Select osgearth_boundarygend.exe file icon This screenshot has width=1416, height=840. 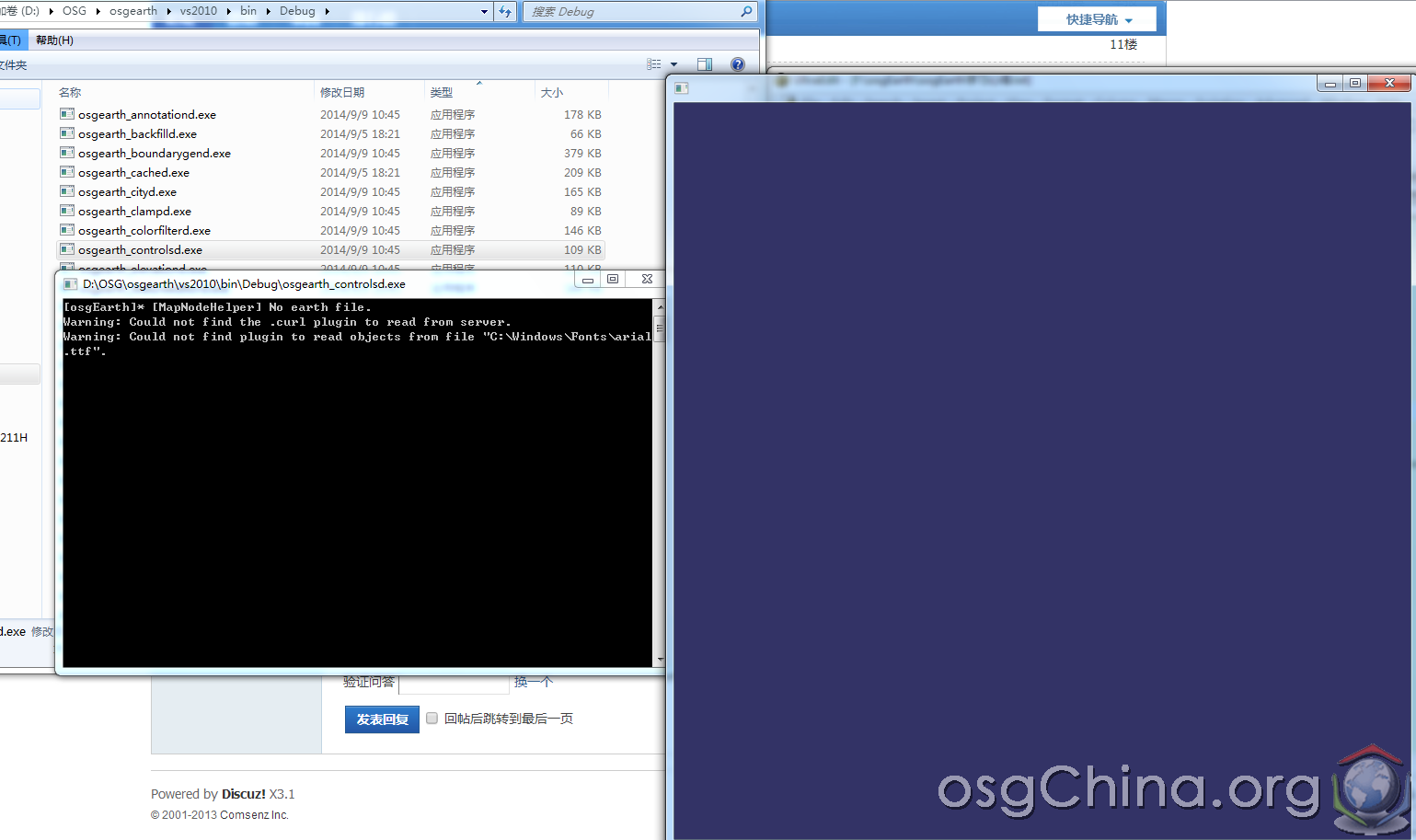tap(67, 153)
